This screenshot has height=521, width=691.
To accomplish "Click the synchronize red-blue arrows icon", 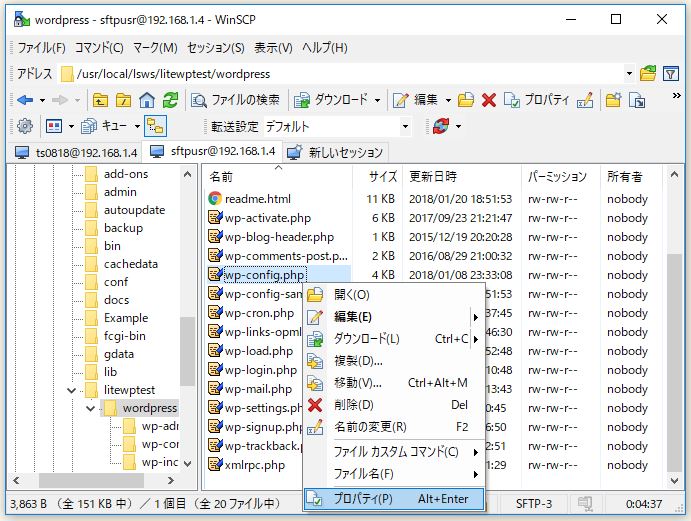I will 441,127.
